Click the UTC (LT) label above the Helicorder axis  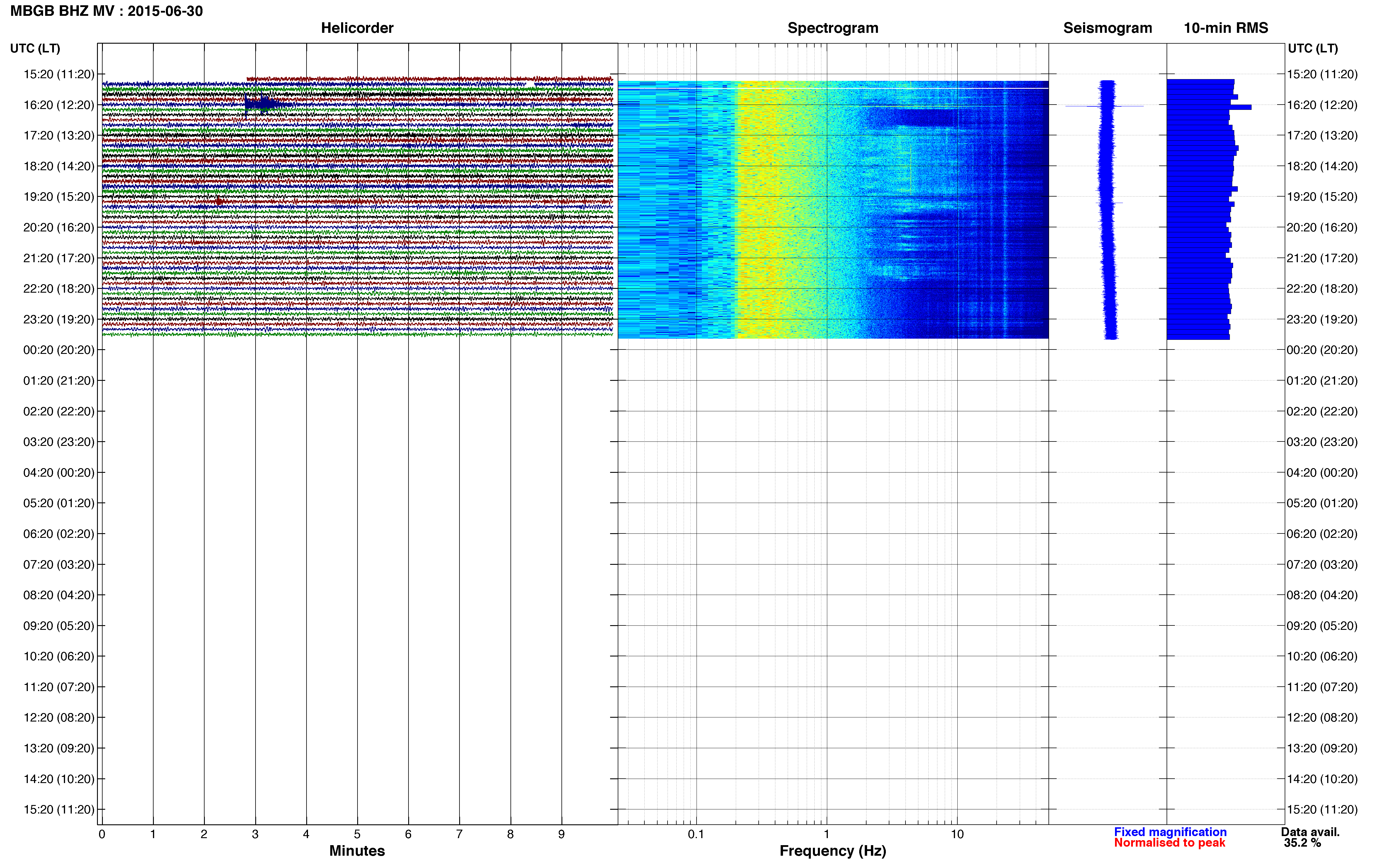coord(35,48)
